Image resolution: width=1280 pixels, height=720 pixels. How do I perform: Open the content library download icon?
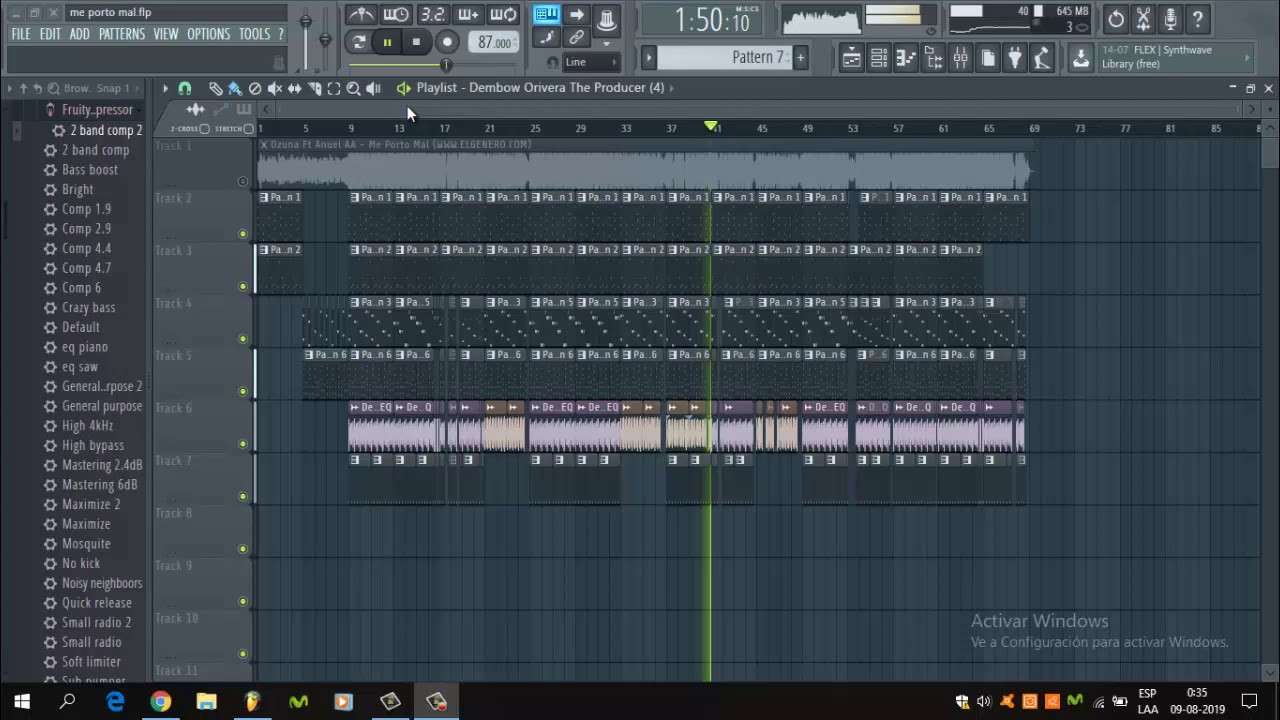(1081, 58)
